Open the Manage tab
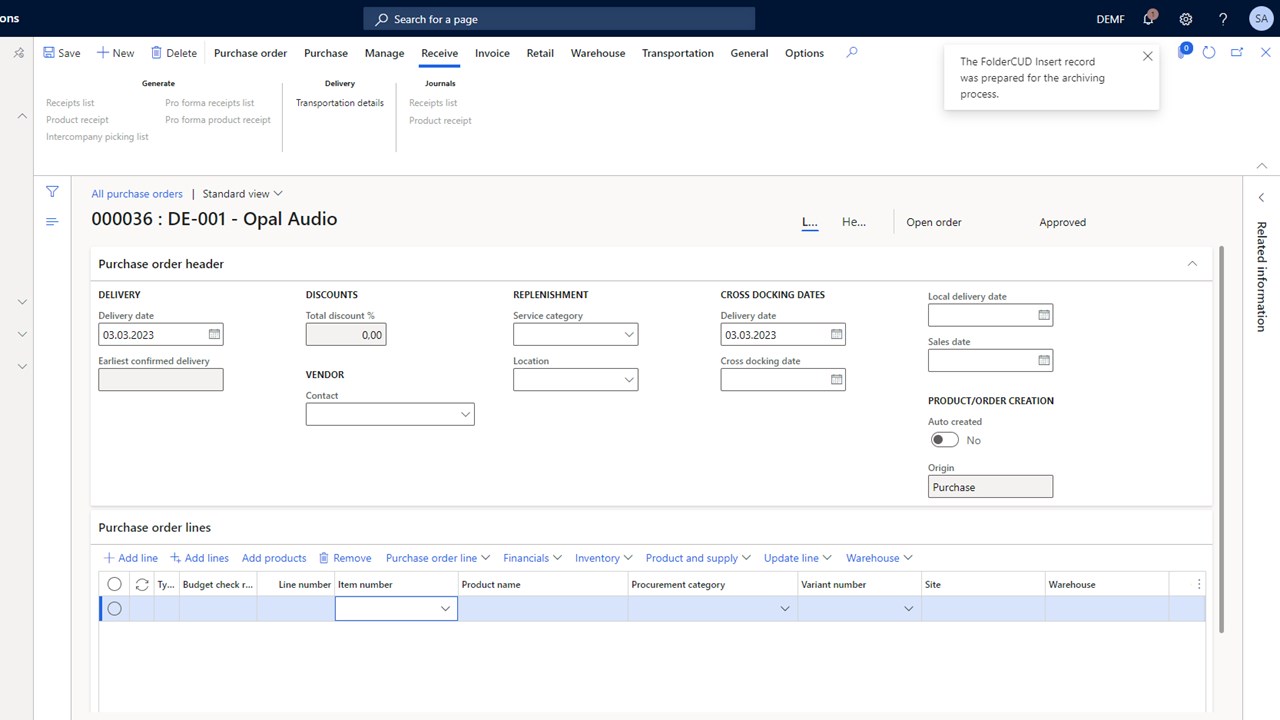 click(384, 53)
